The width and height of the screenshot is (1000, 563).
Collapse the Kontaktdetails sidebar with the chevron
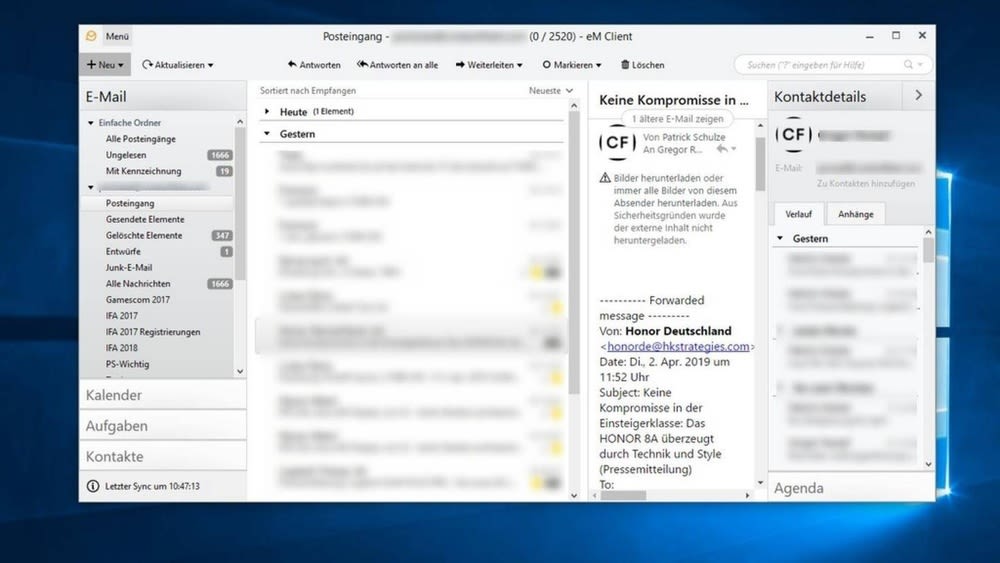918,96
